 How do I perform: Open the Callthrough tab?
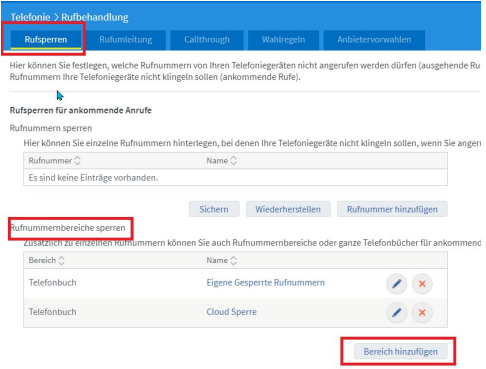207,40
